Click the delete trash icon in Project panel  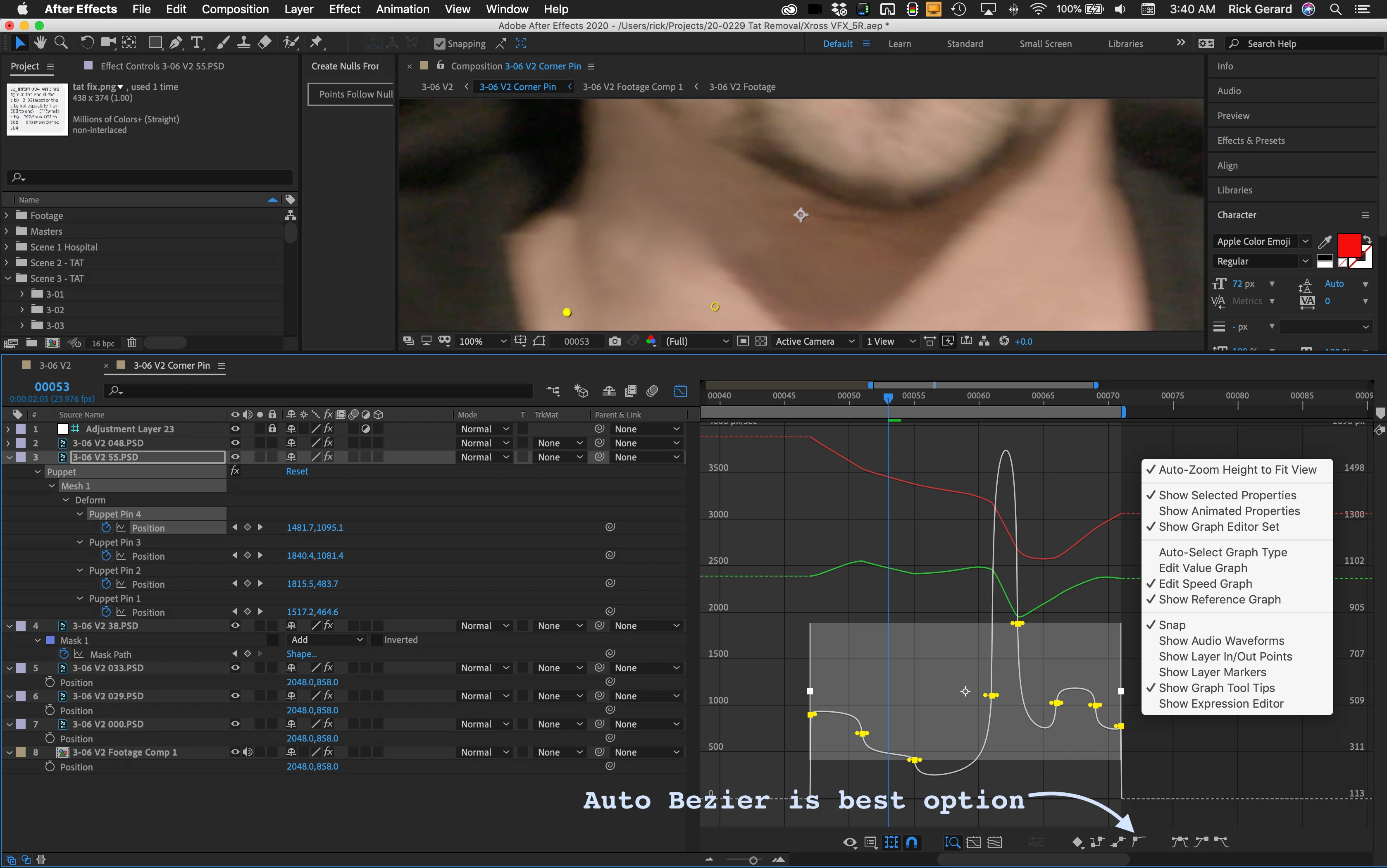[x=131, y=343]
